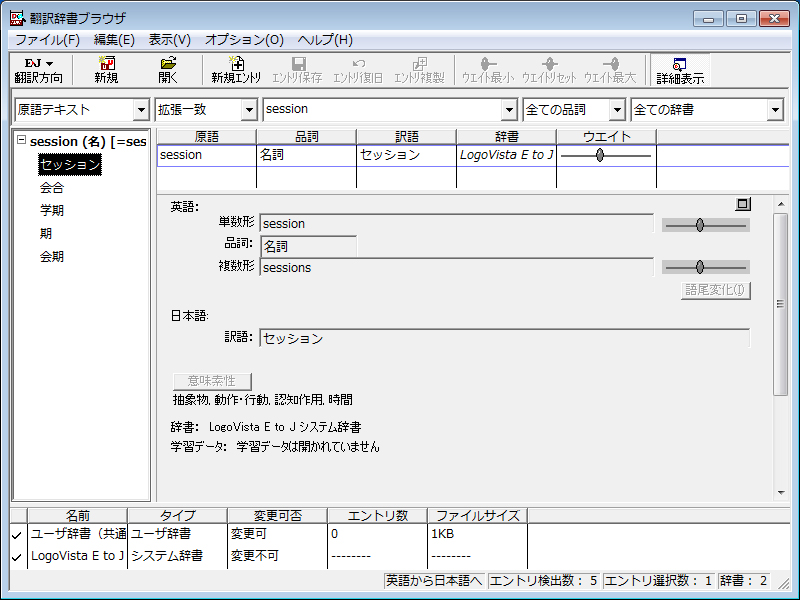The image size is (800, 600).
Task: Toggle checkmark for ユーザ辞書 row
Action: pos(16,535)
